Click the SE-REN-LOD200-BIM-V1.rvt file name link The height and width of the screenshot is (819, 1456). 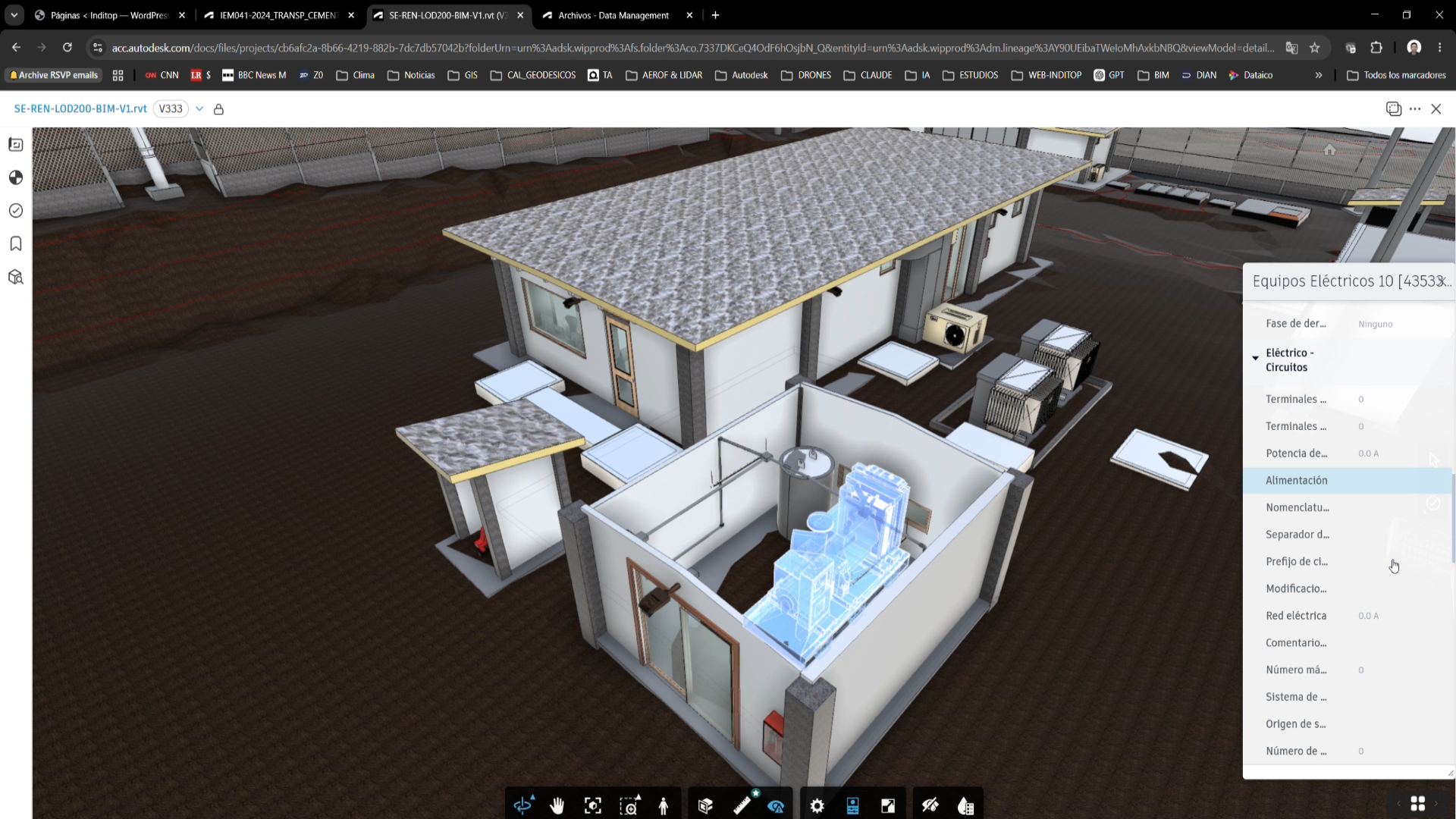pos(80,108)
